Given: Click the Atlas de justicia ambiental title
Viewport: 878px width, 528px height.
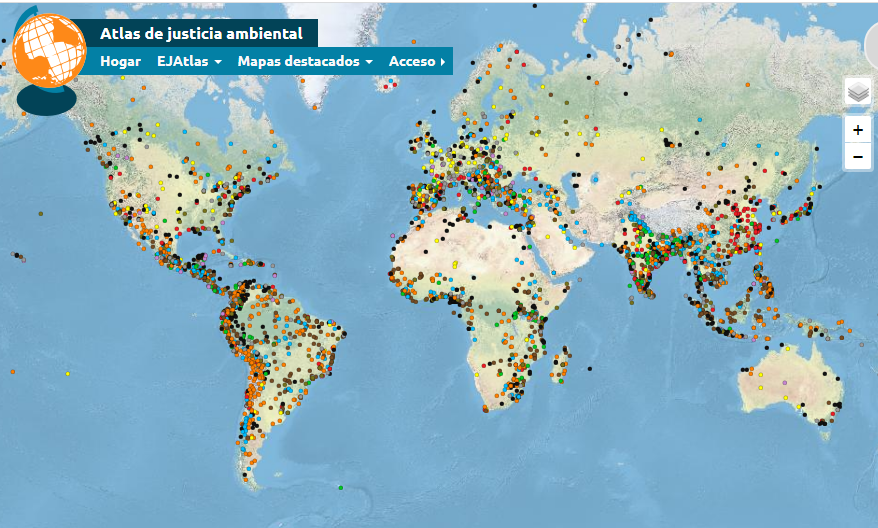Looking at the screenshot, I should [202, 34].
